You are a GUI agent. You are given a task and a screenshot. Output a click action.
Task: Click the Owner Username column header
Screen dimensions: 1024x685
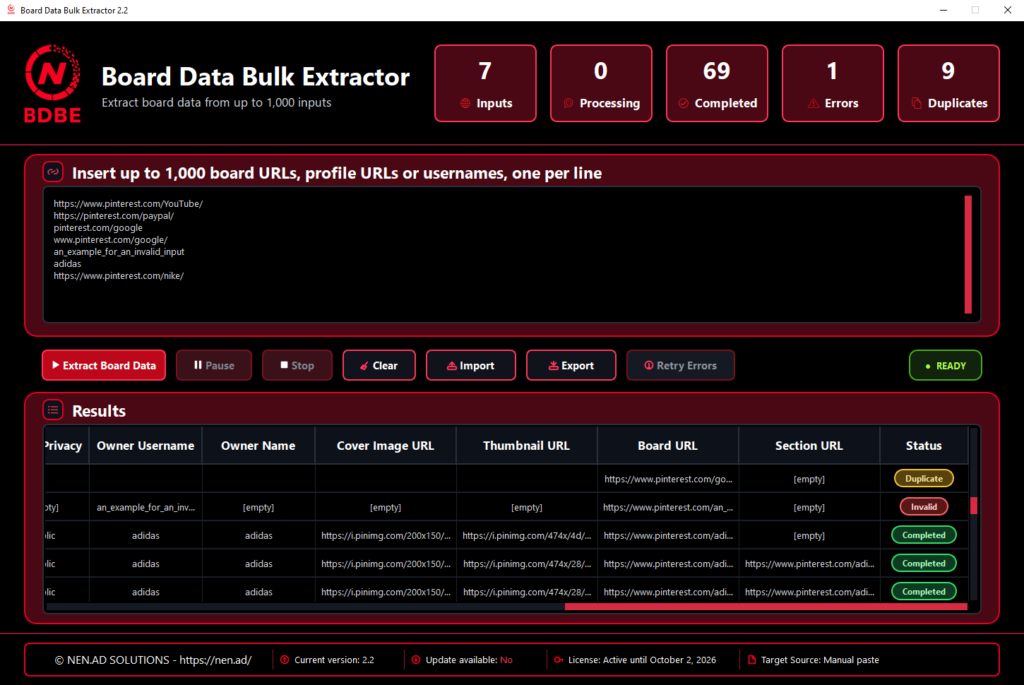click(x=146, y=445)
